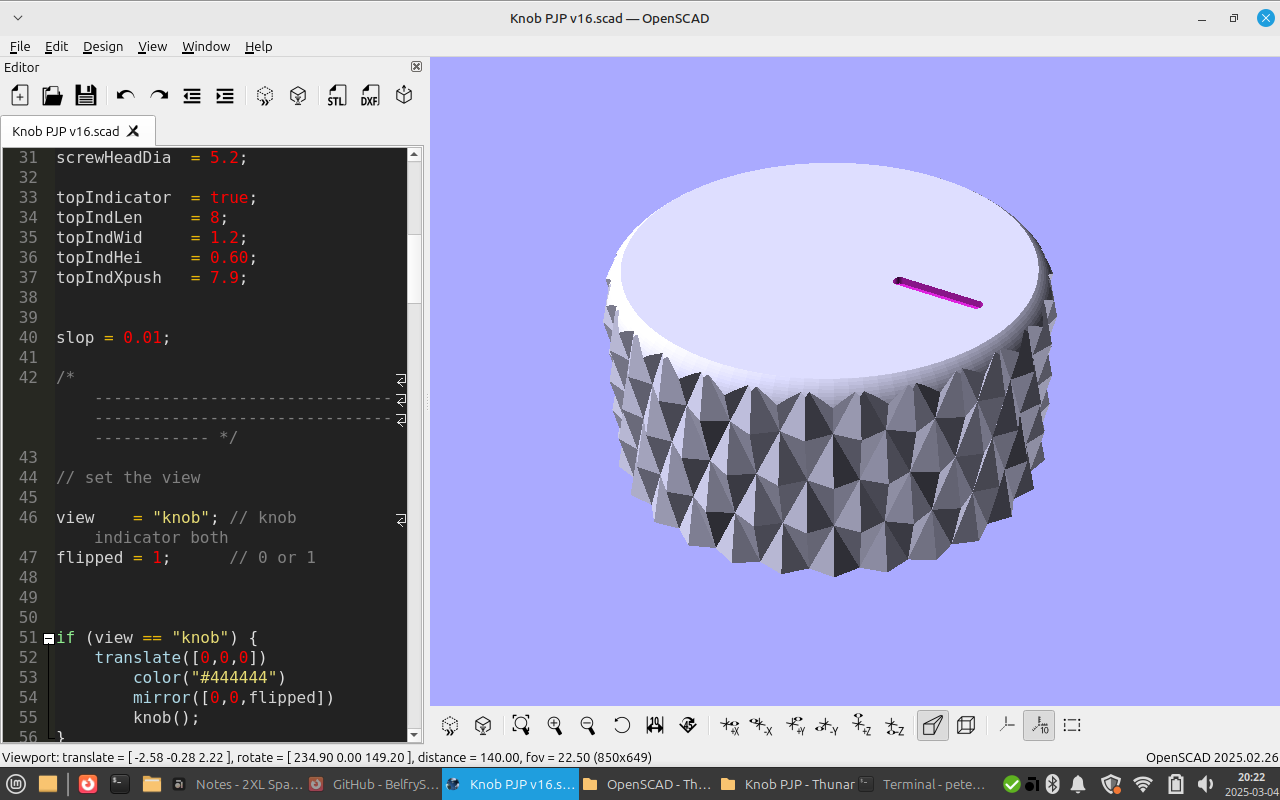The image size is (1280, 800).
Task: Click the value 5.2 on line 31
Action: 224,157
